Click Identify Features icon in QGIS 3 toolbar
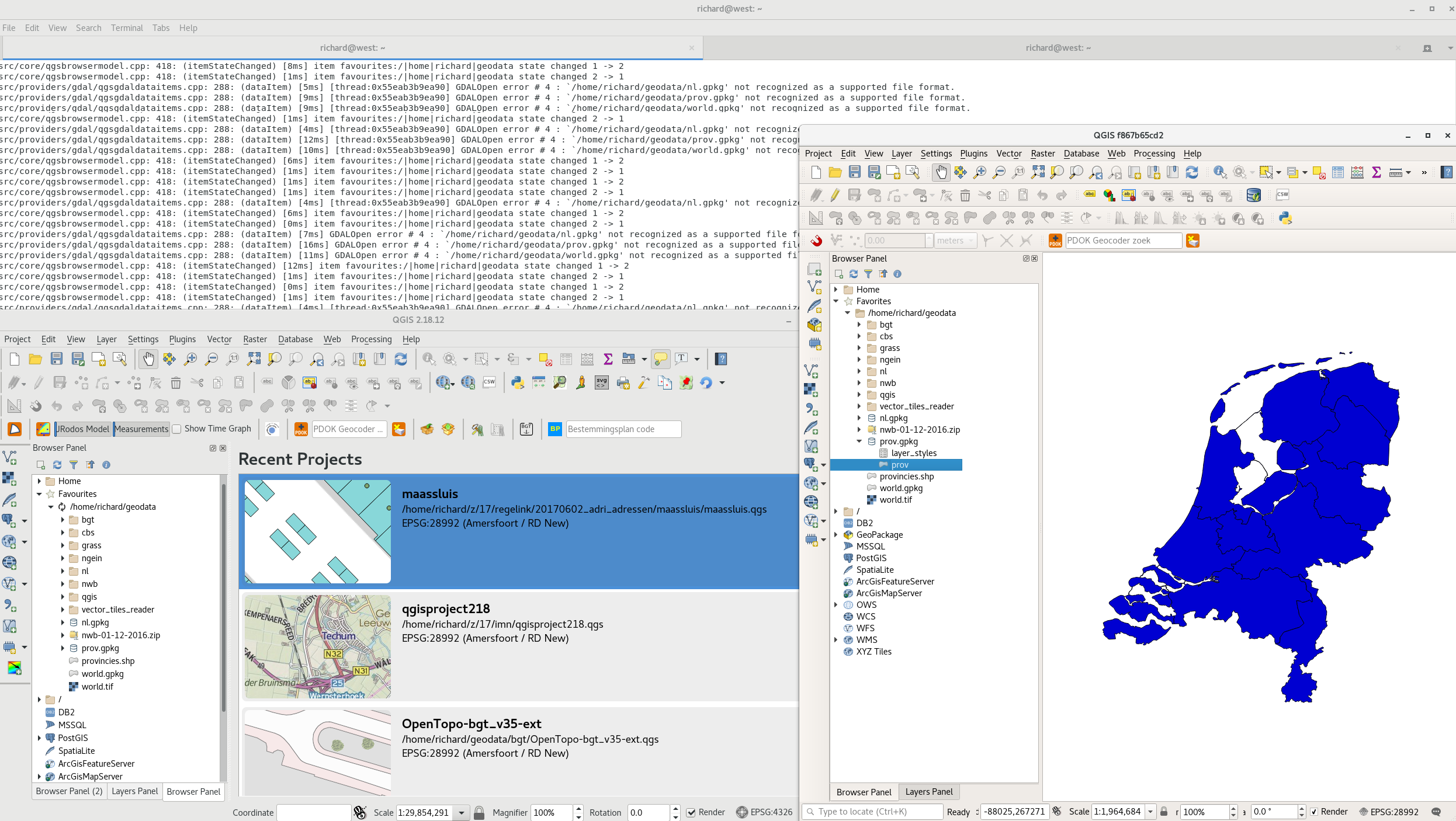This screenshot has width=1456, height=821. point(1219,172)
